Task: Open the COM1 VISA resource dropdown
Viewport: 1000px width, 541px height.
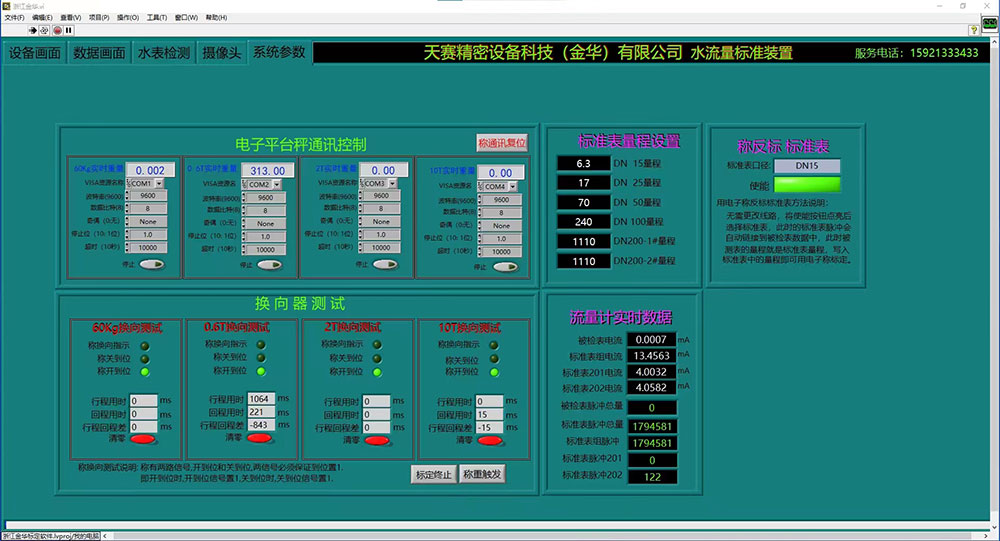Action: [158, 184]
